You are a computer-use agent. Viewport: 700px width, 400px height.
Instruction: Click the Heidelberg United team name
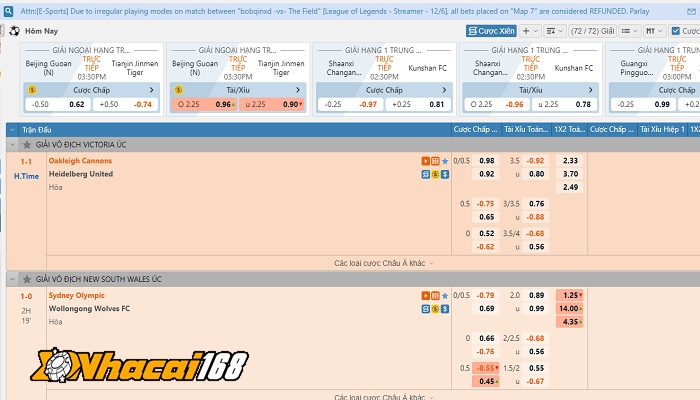pos(81,174)
